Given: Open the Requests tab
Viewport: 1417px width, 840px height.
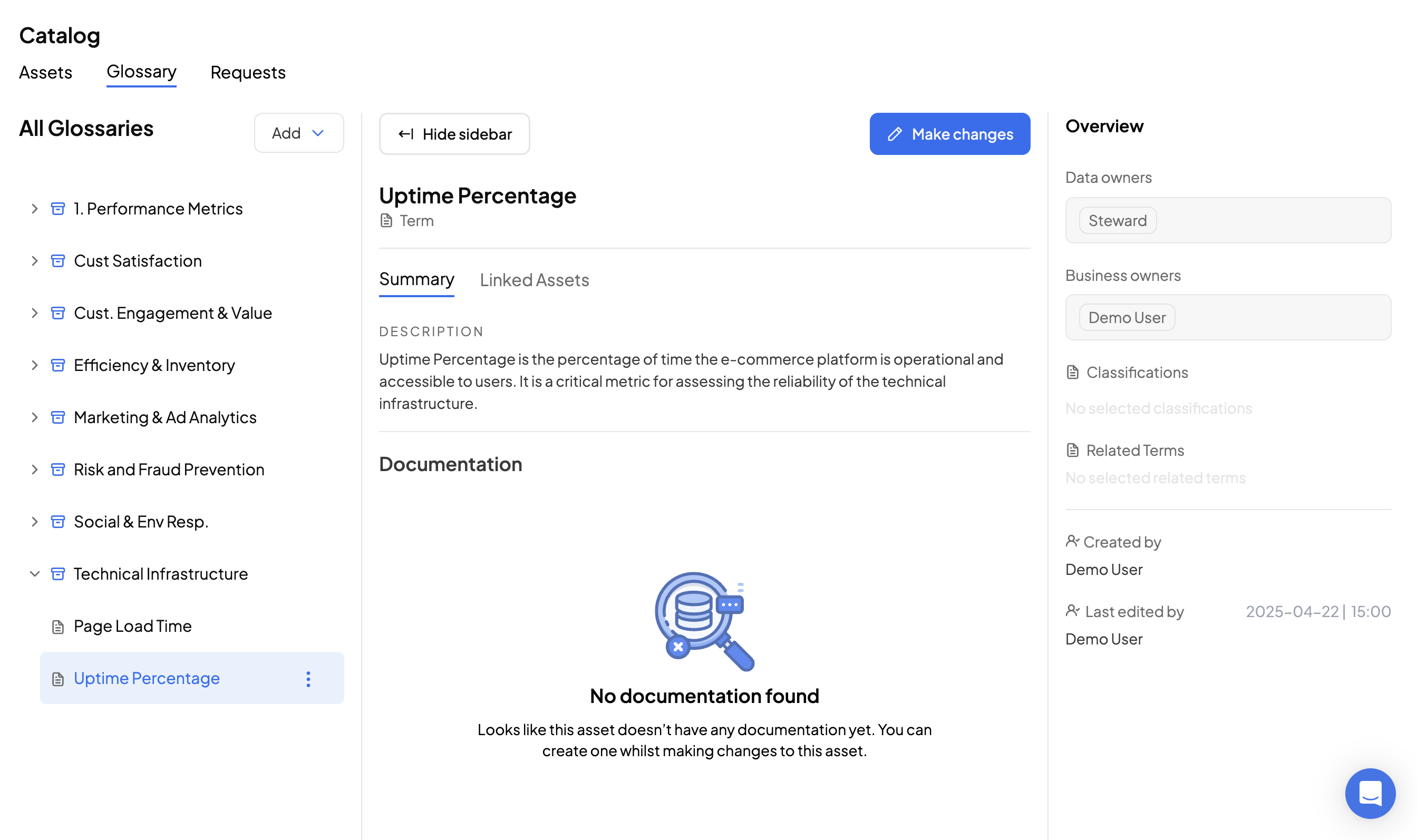Looking at the screenshot, I should point(247,72).
